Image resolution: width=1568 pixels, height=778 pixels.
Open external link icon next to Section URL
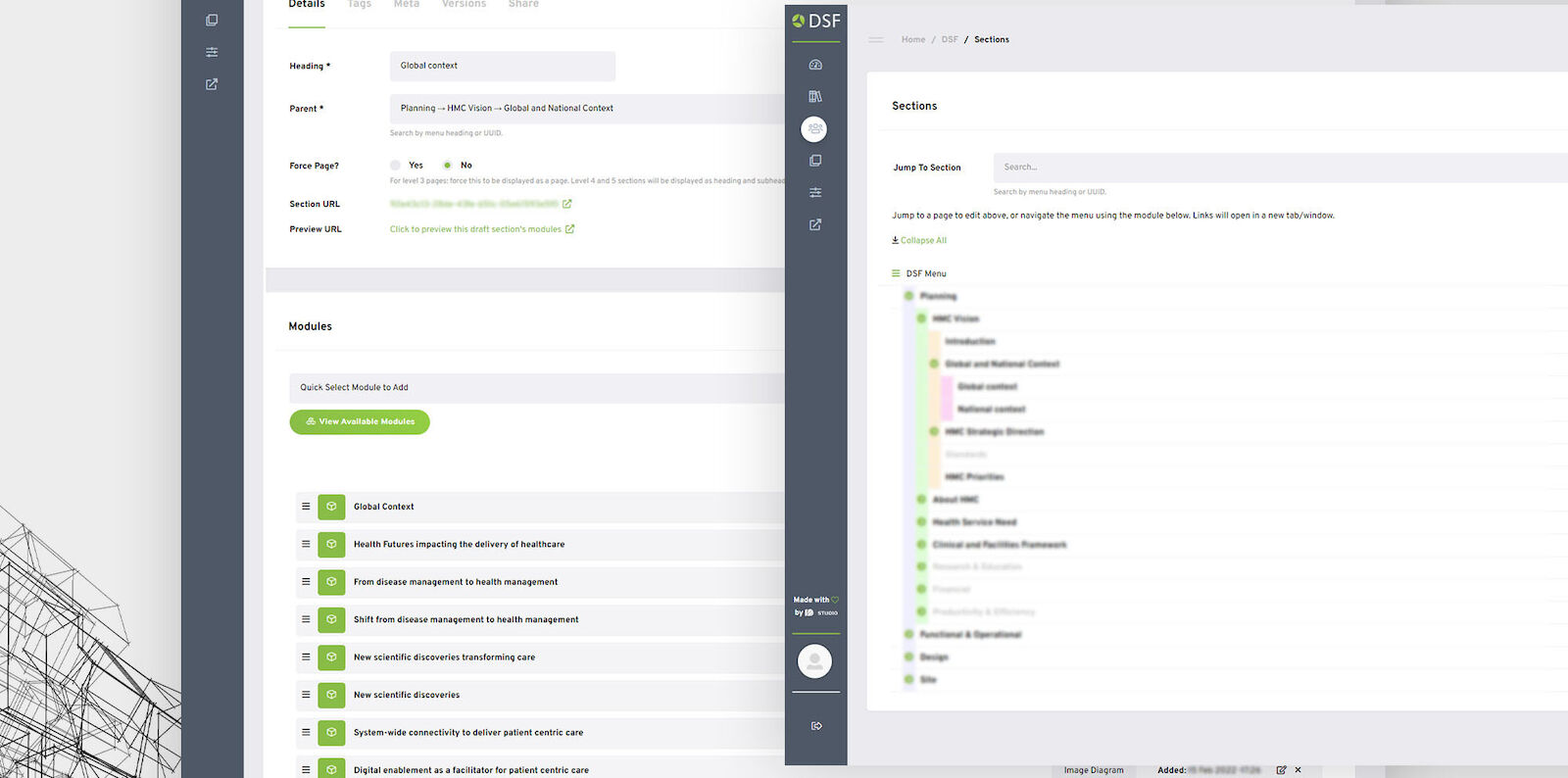567,204
